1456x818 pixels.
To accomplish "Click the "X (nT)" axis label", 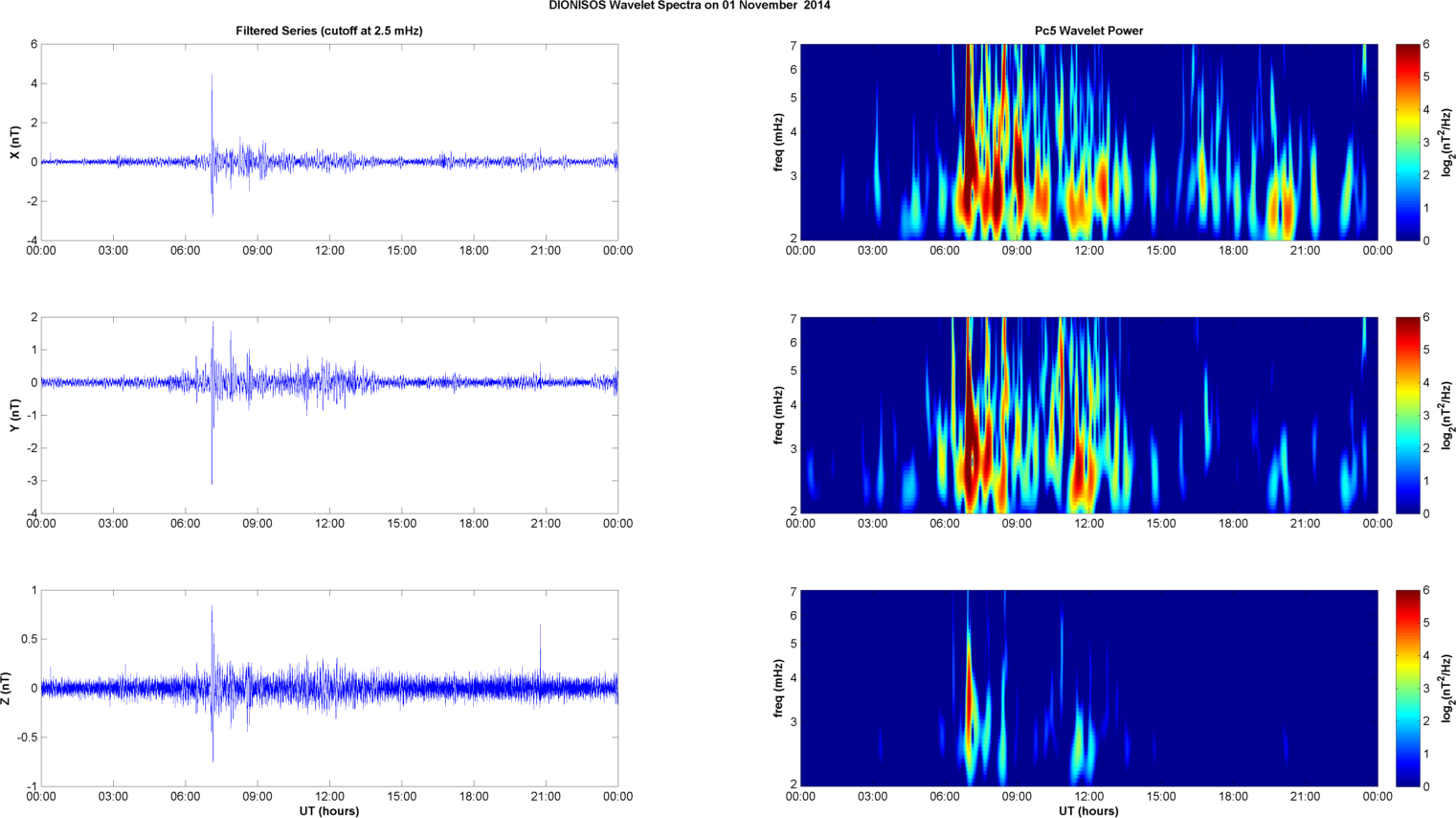I will tap(14, 143).
